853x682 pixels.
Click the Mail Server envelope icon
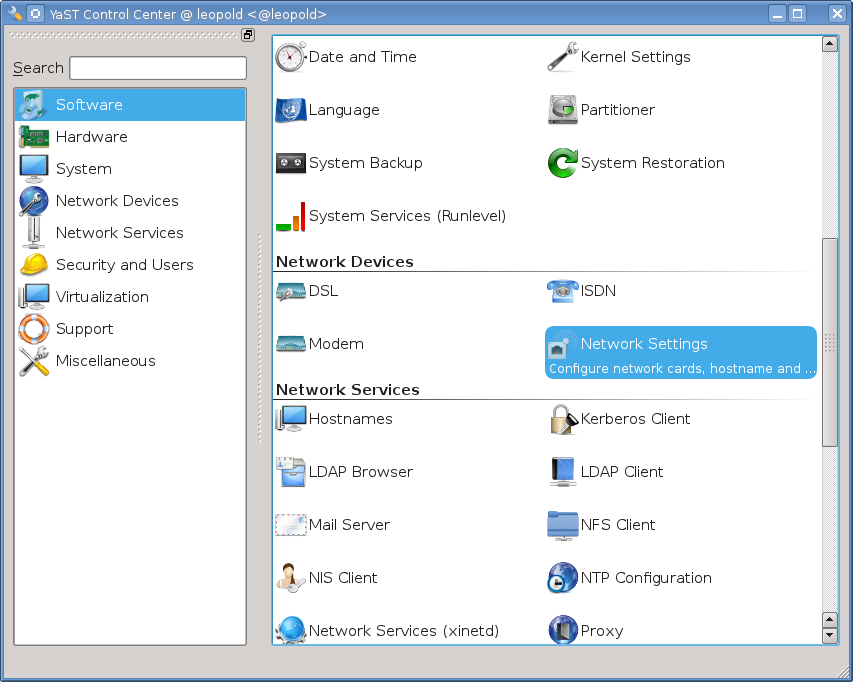coord(290,525)
